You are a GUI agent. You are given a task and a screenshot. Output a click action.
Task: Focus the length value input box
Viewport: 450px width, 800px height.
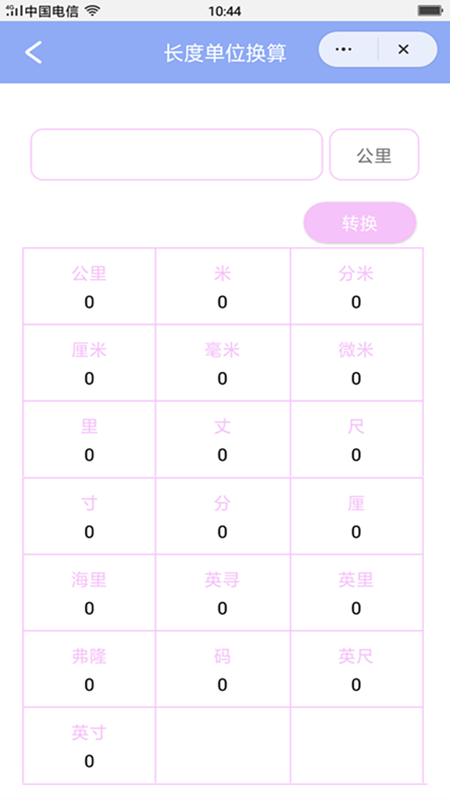(177, 155)
